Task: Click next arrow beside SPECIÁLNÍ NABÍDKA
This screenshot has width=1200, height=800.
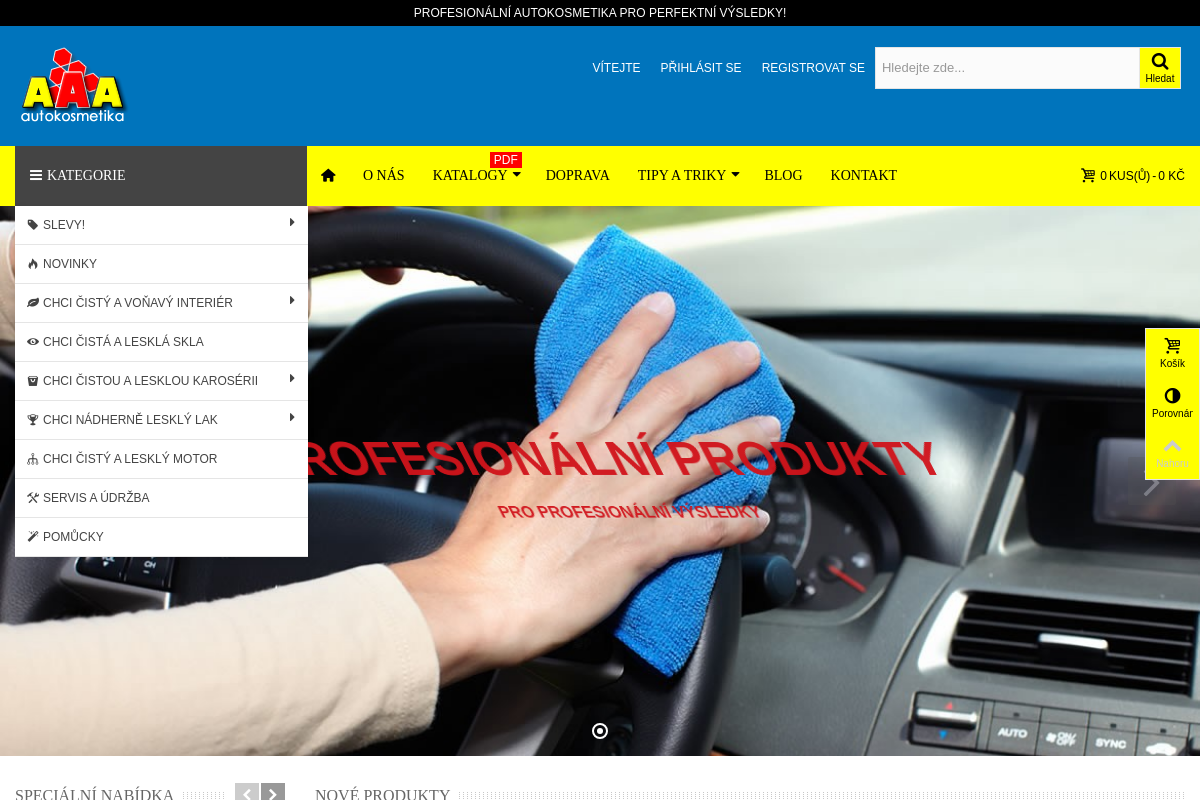Action: tap(273, 792)
